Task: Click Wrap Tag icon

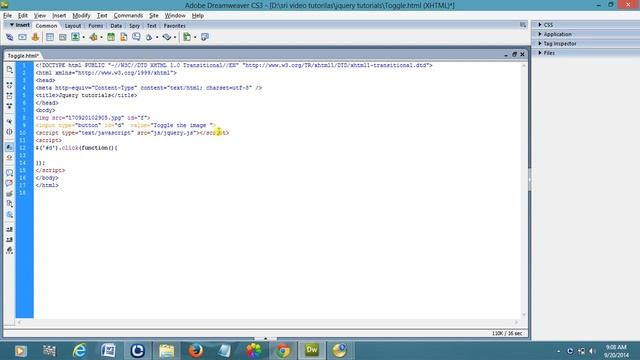Action: 9,193
